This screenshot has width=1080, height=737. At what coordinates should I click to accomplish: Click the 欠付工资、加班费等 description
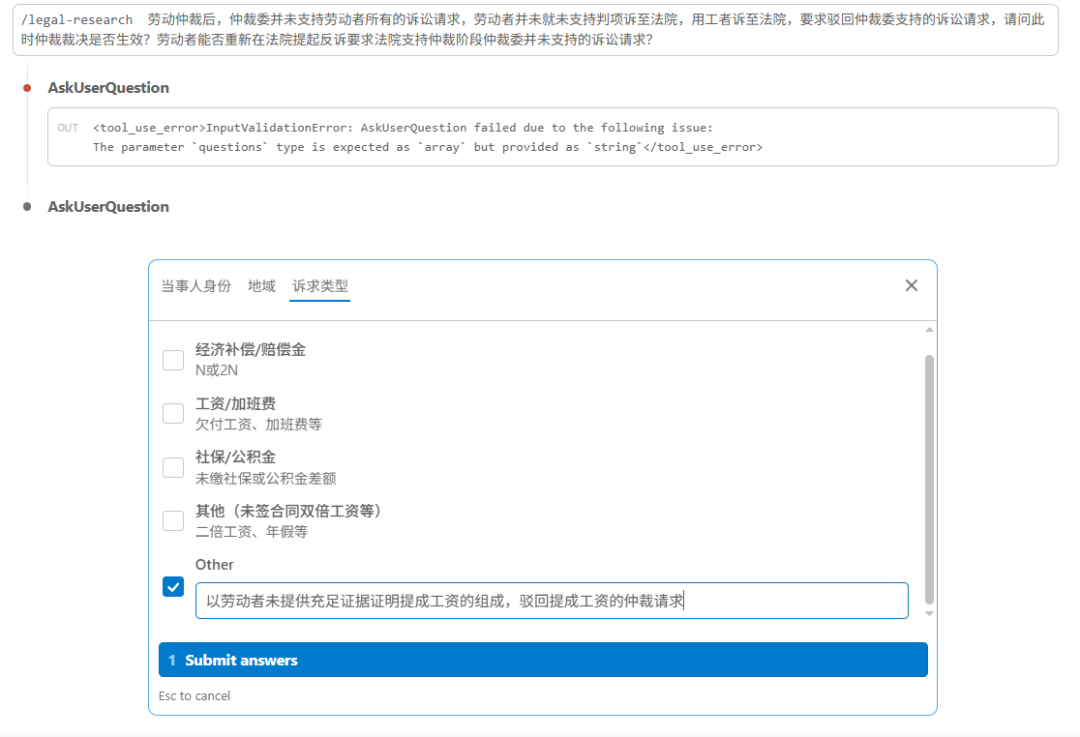point(258,424)
